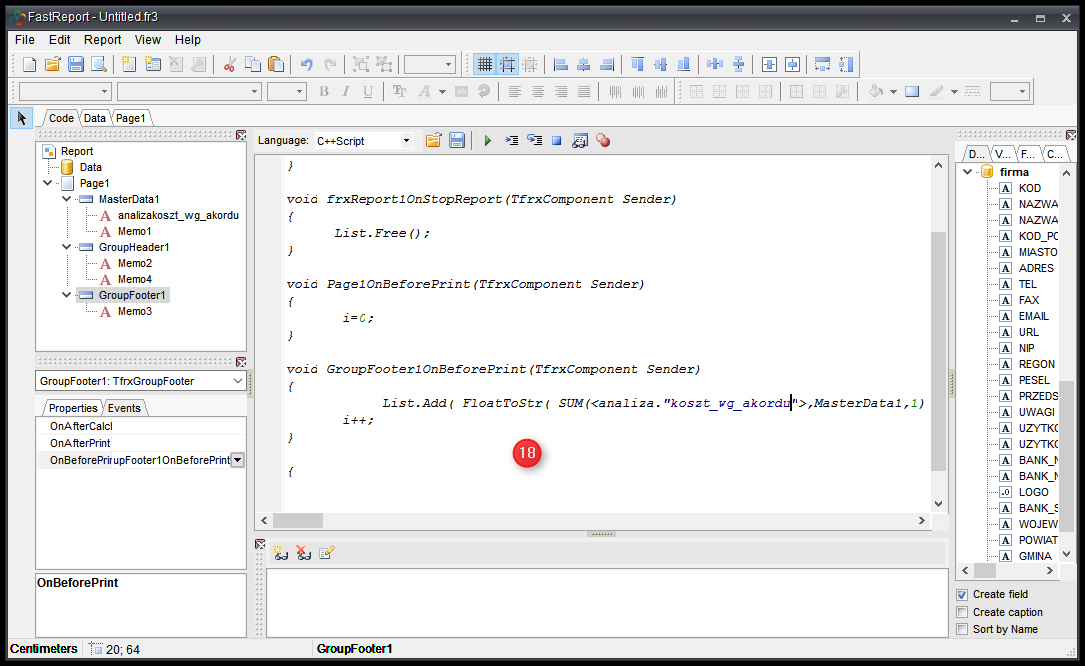The image size is (1085, 666).
Task: Open the GroupFooter1 object selector combo box
Action: (237, 381)
